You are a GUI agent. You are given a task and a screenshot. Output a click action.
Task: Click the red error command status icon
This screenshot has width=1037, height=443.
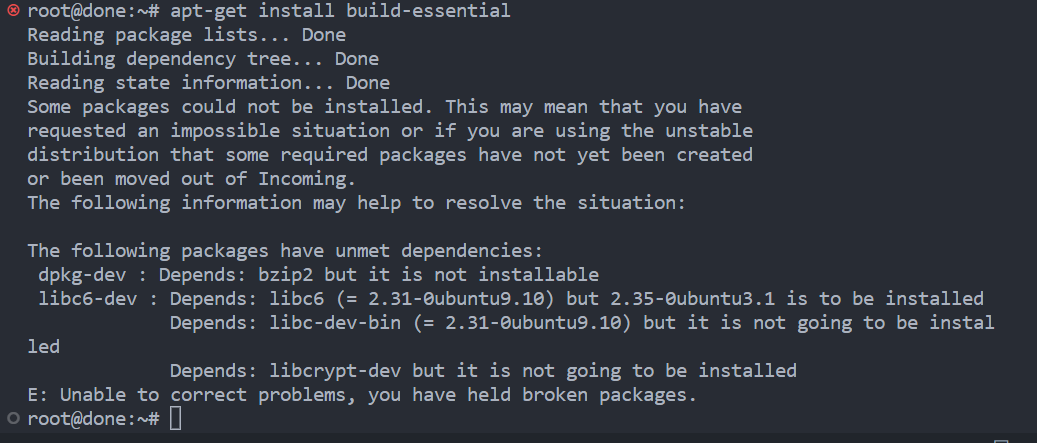12,11
